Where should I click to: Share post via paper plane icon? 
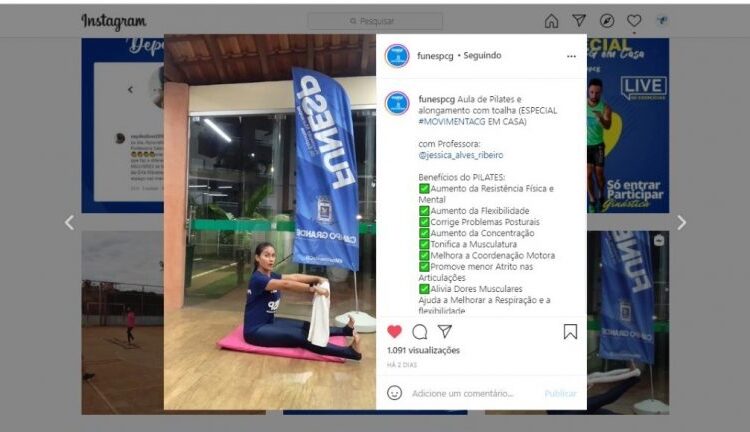coord(445,331)
